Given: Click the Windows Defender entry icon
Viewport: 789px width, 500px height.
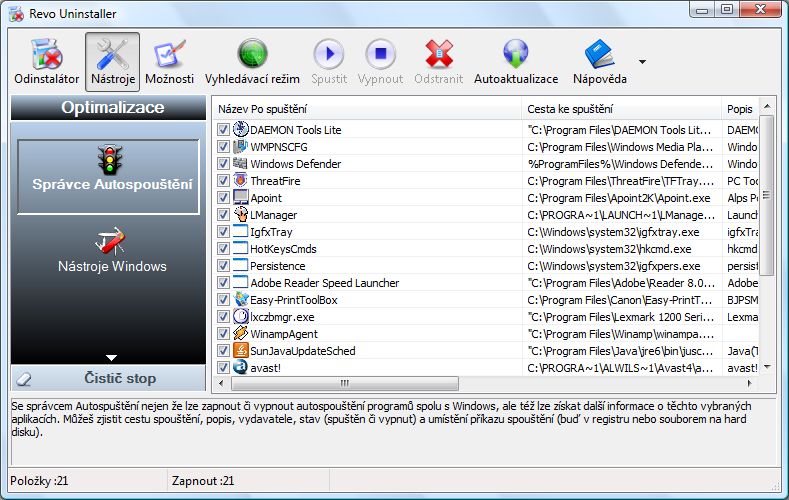Looking at the screenshot, I should [x=241, y=163].
